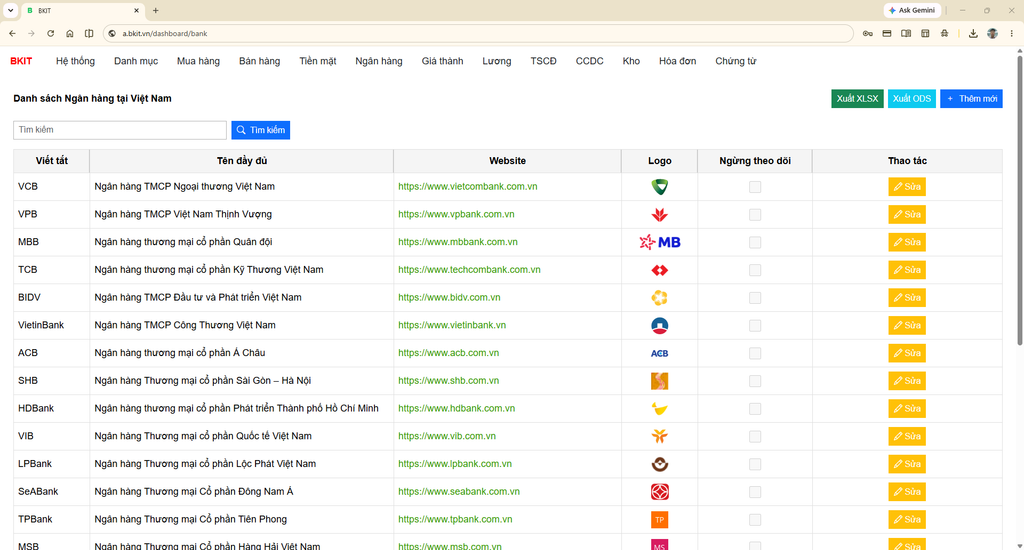Toggle Ngừng theo dõi for SHB
Screen dimensions: 1024x550
pos(755,381)
